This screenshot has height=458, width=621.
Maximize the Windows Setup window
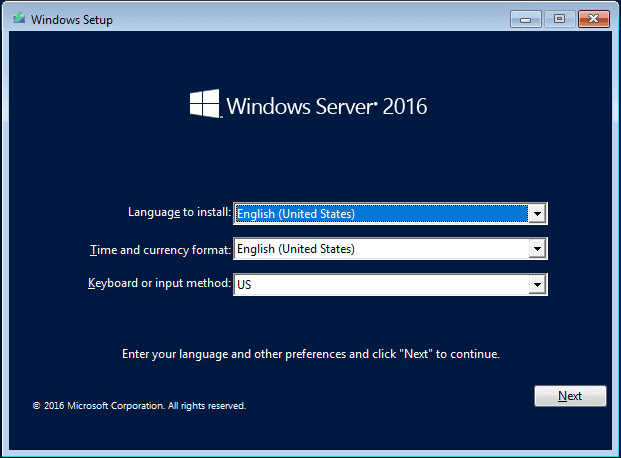559,19
